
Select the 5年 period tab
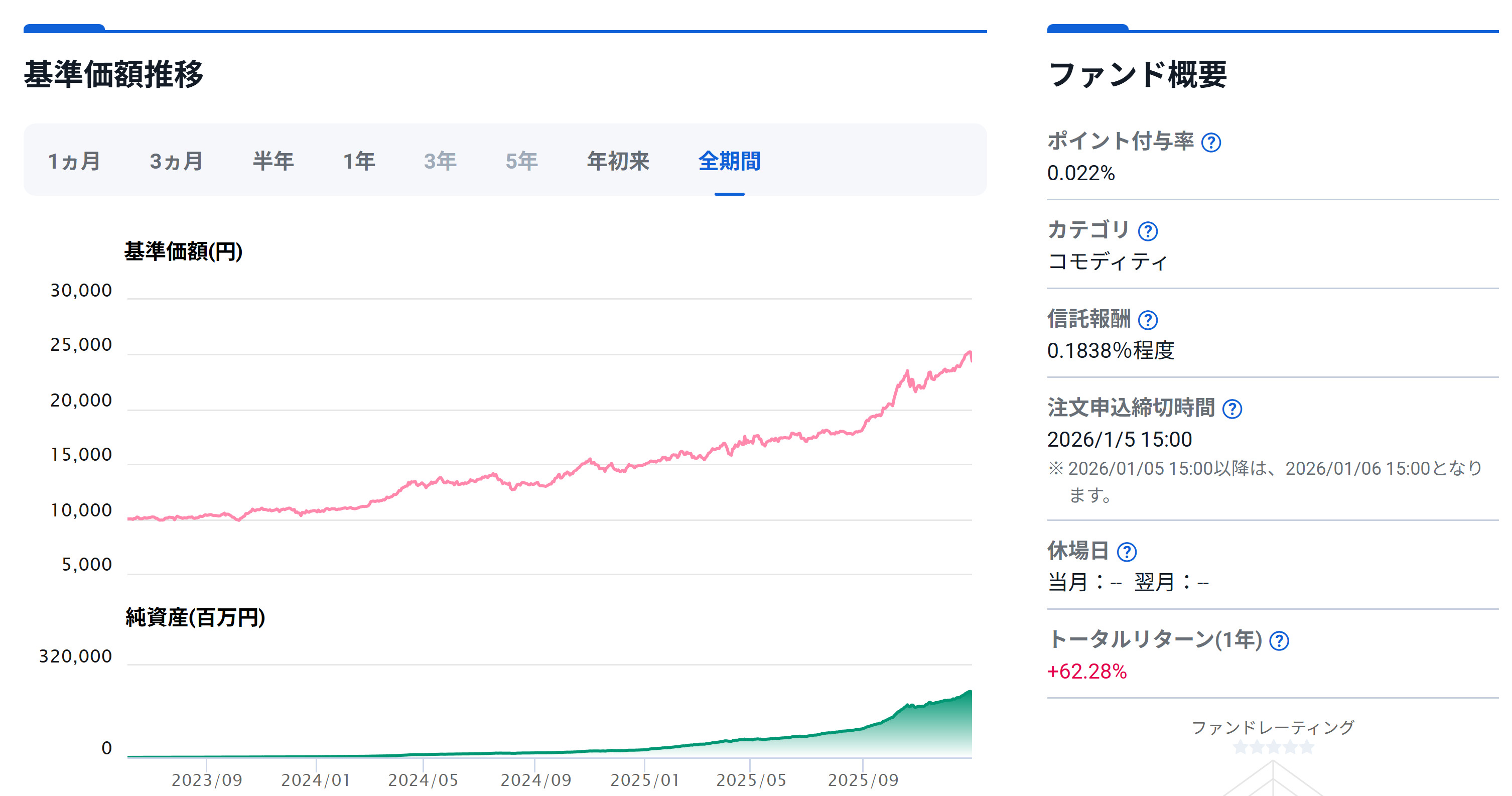click(x=522, y=161)
